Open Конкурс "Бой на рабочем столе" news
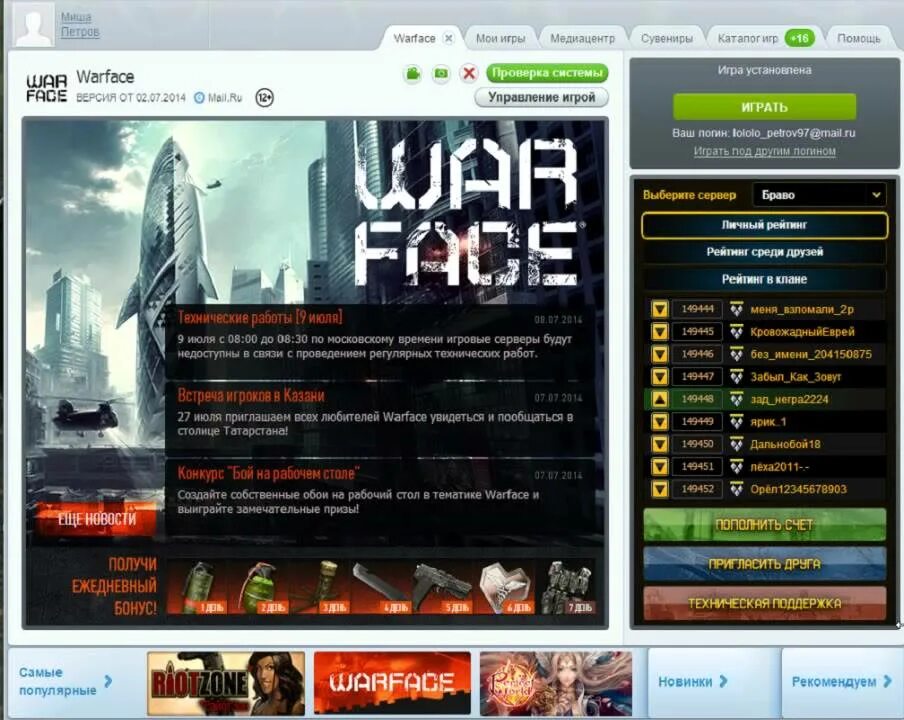The height and width of the screenshot is (720, 904). click(x=268, y=473)
